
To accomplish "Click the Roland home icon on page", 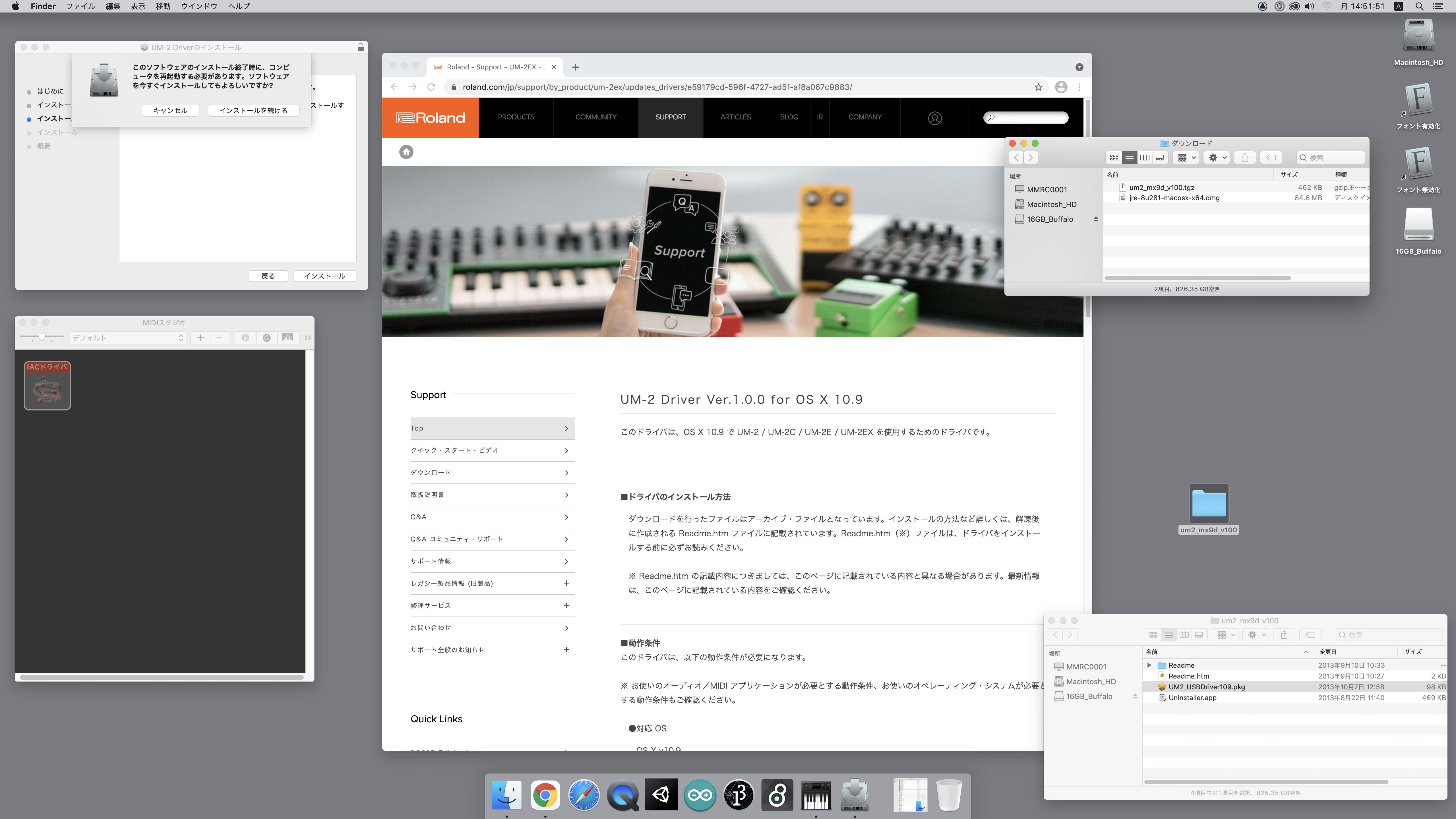I will 406,152.
